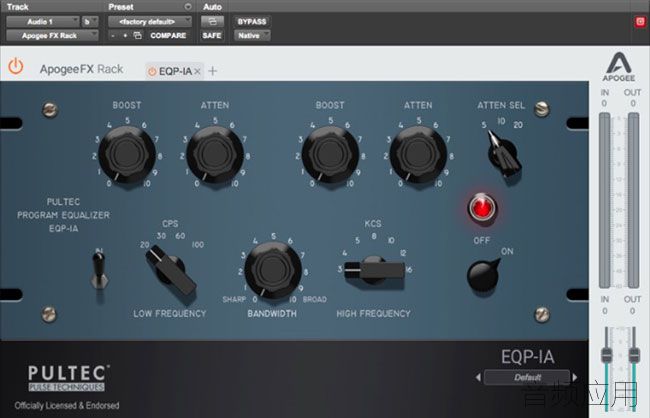Click the low frequency ATTEN knob
This screenshot has height=418, width=650.
(215, 154)
